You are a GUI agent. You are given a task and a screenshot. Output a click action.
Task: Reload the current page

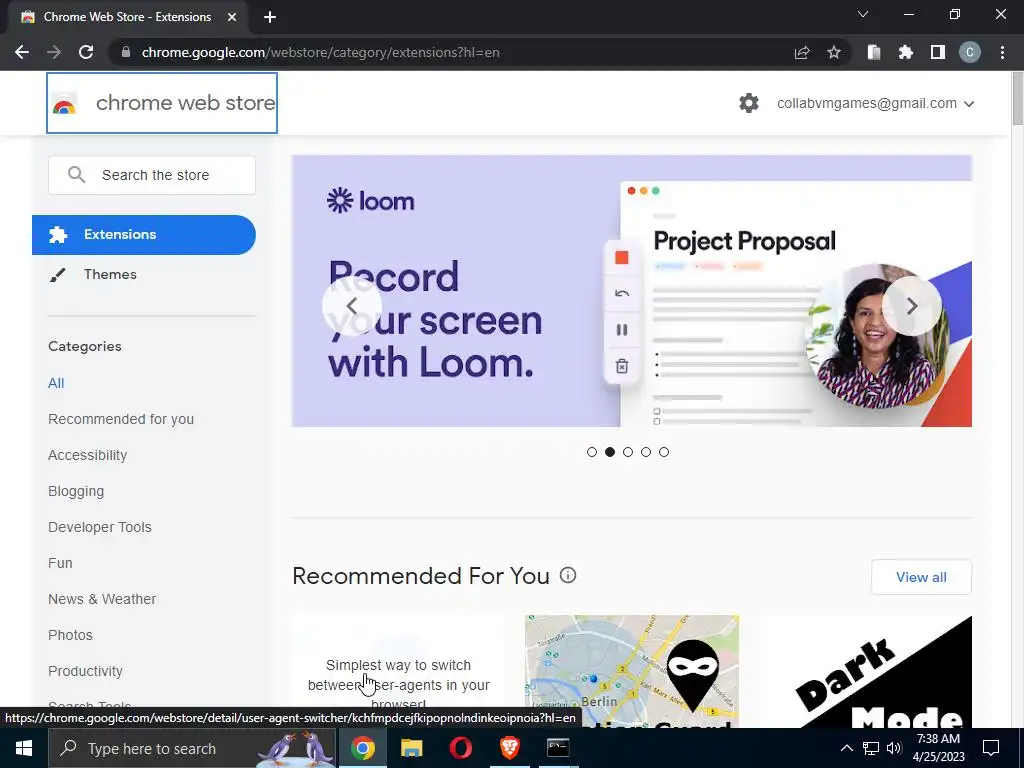86,52
